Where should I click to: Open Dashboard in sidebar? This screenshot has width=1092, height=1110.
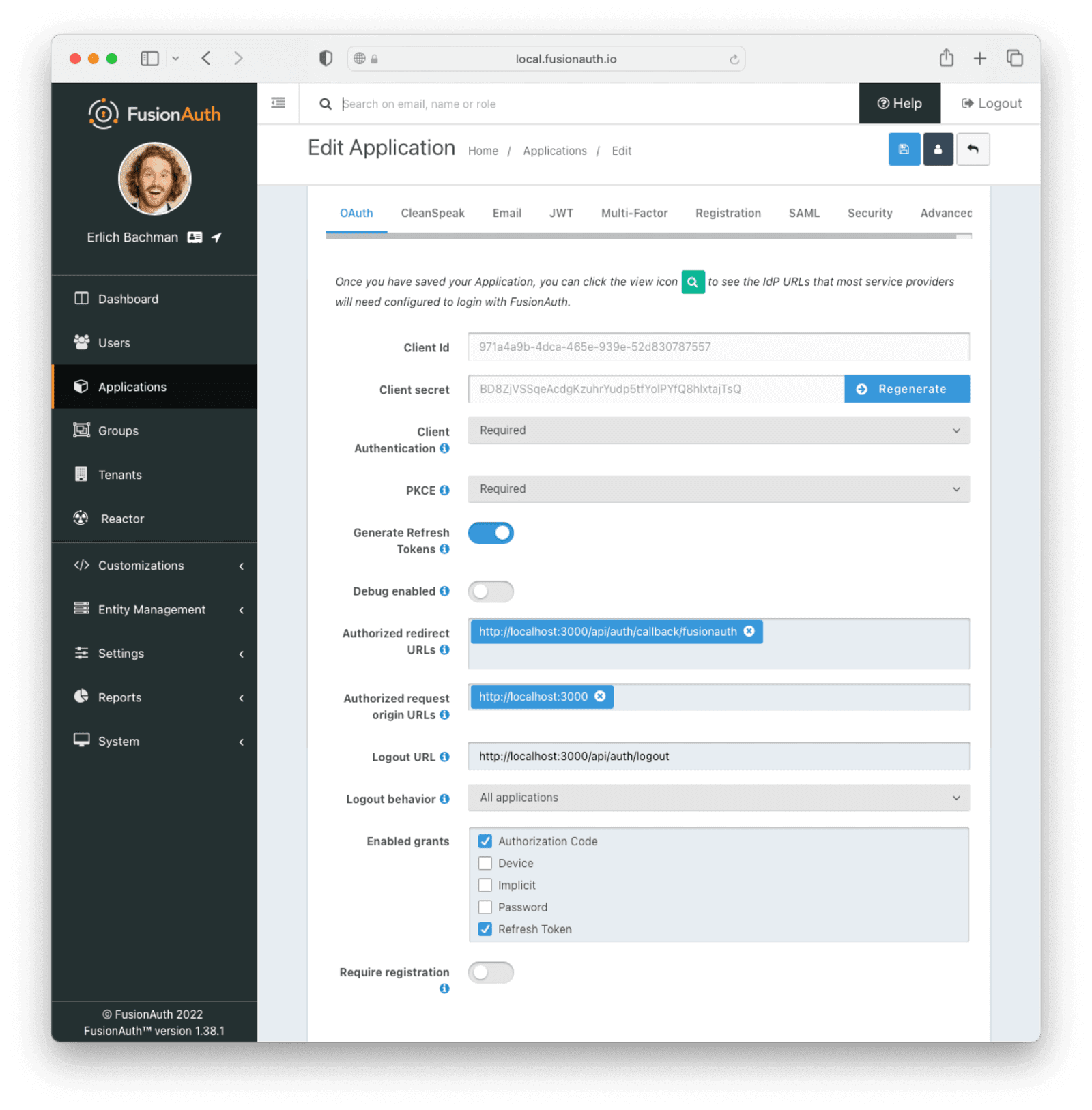click(x=154, y=299)
